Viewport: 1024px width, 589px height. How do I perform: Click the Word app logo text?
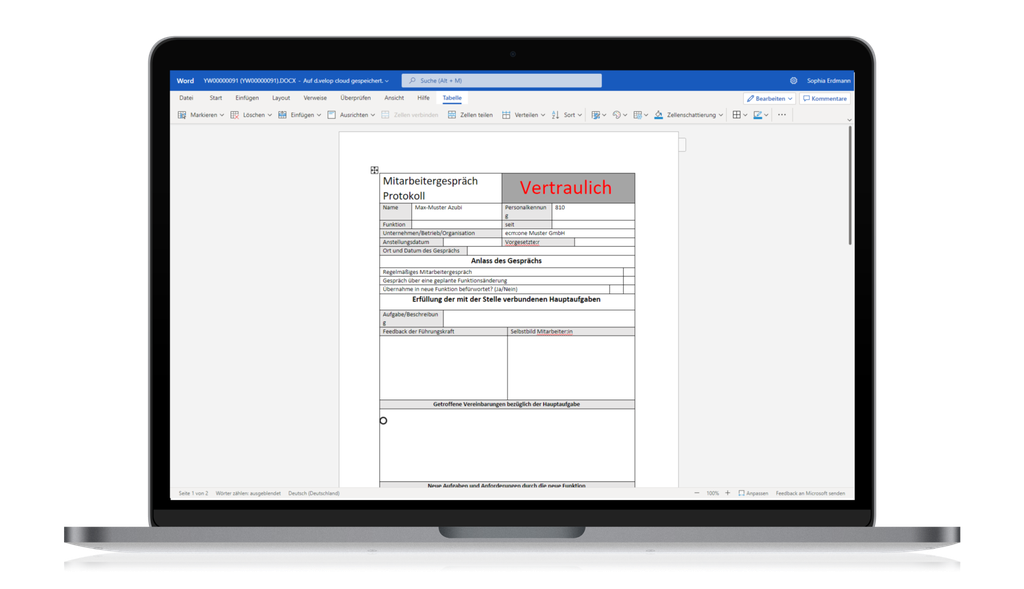tap(185, 81)
